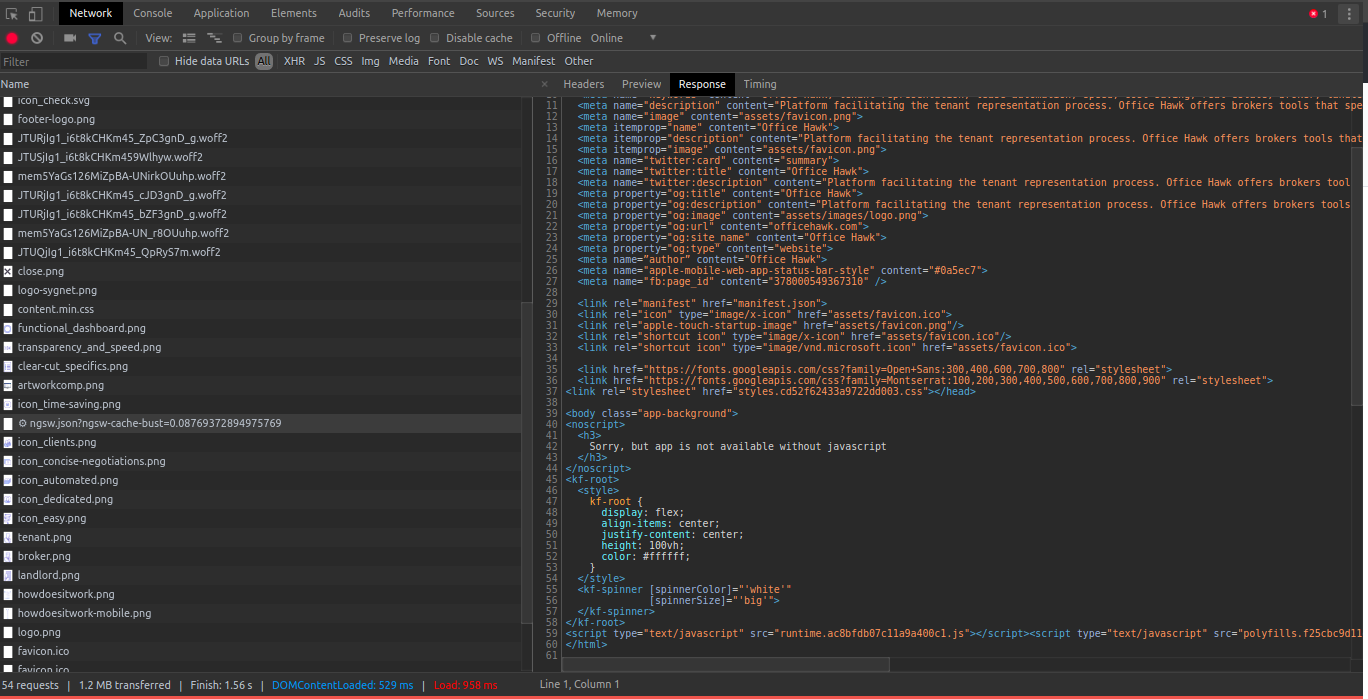Viewport: 1368px width, 699px height.
Task: Click DOMContentLoaded: 529 ms status text
Action: coord(342,685)
